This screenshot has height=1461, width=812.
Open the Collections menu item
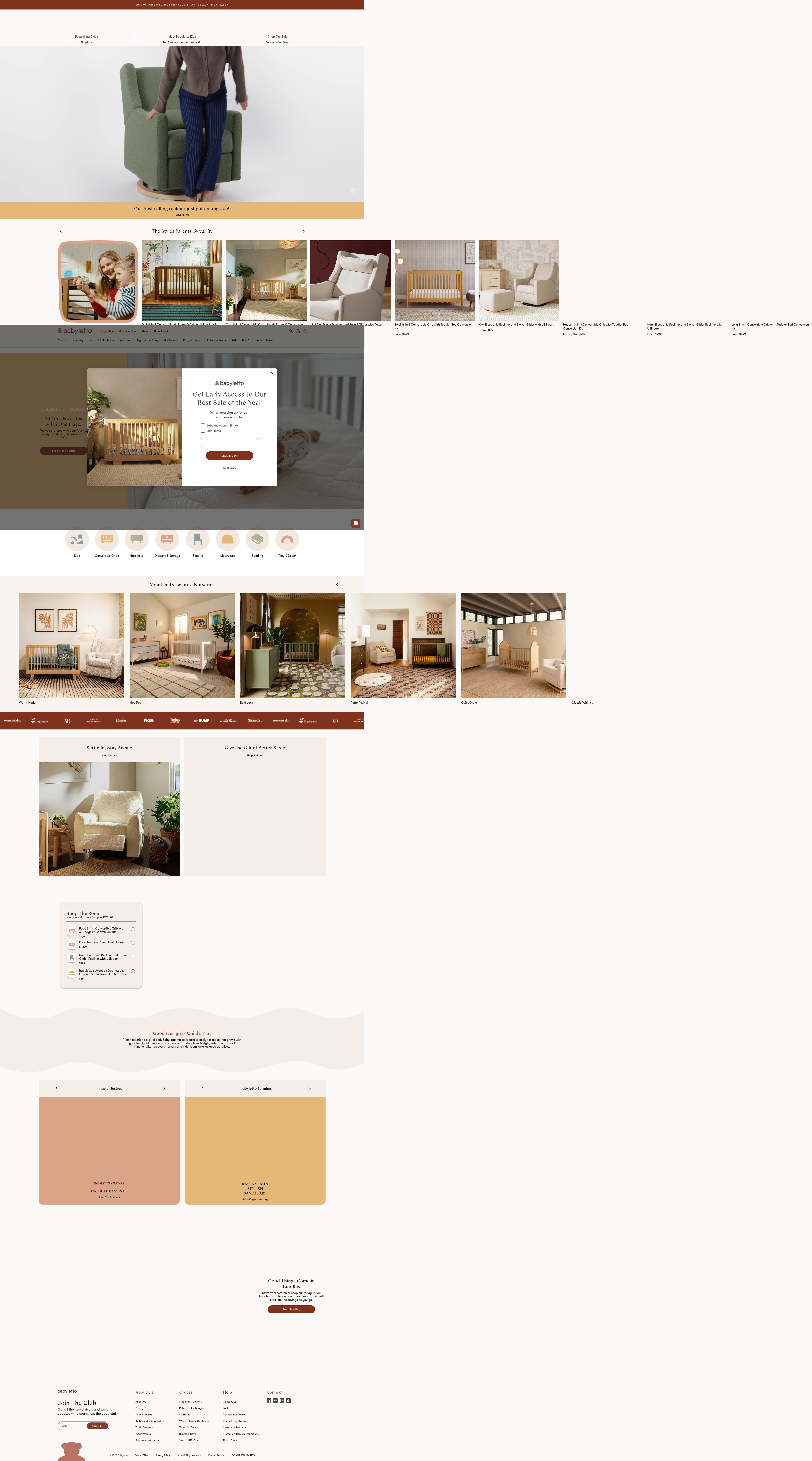click(106, 340)
